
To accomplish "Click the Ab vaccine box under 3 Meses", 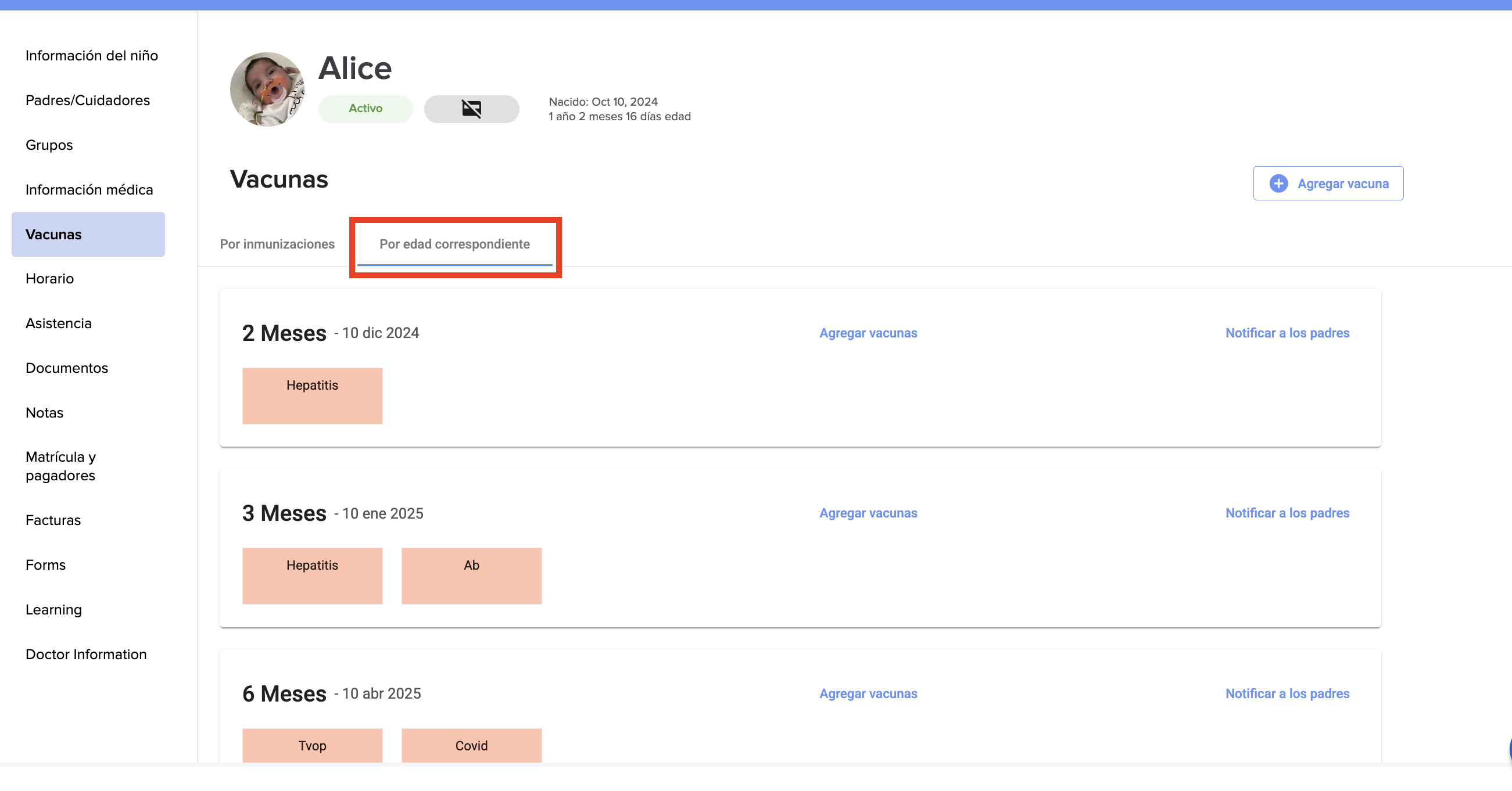I will pos(471,576).
